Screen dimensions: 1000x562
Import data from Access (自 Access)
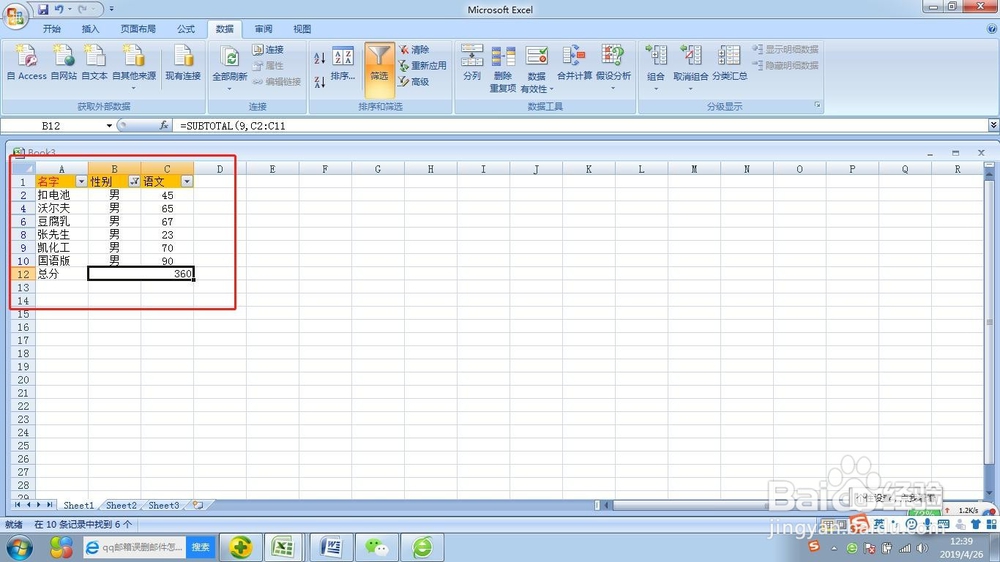pos(27,63)
